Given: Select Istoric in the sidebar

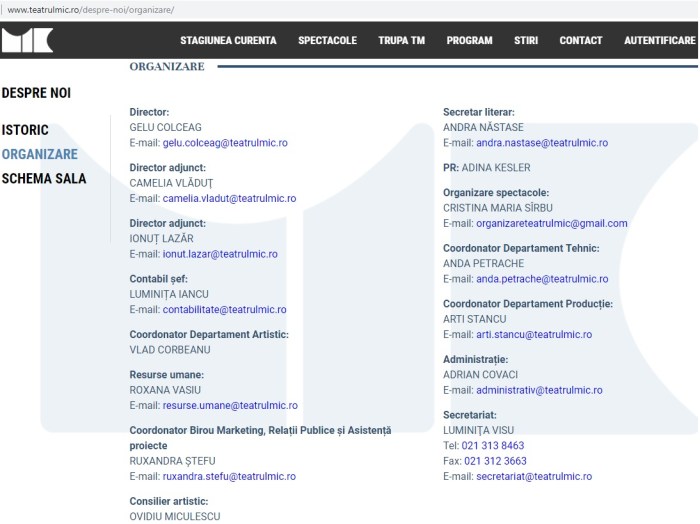Looking at the screenshot, I should click(25, 130).
